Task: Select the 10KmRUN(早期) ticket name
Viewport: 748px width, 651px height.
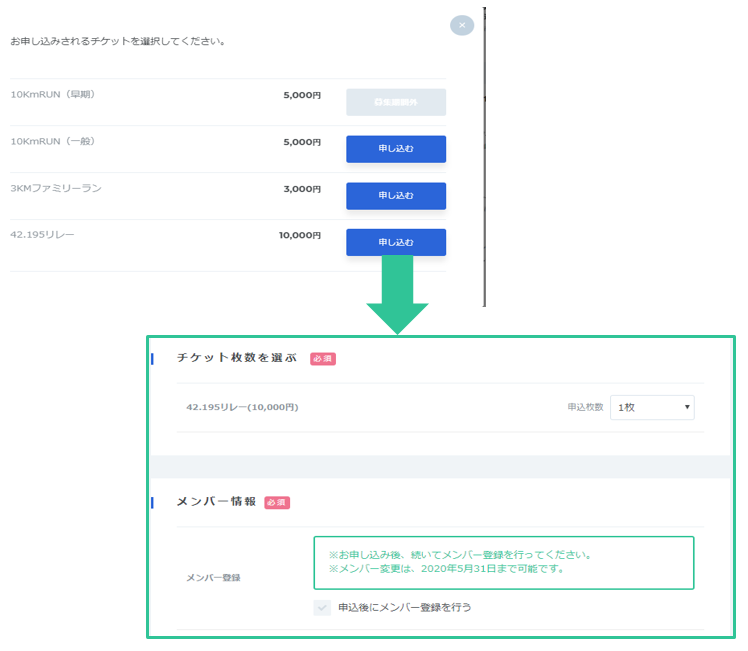Action: [52, 94]
